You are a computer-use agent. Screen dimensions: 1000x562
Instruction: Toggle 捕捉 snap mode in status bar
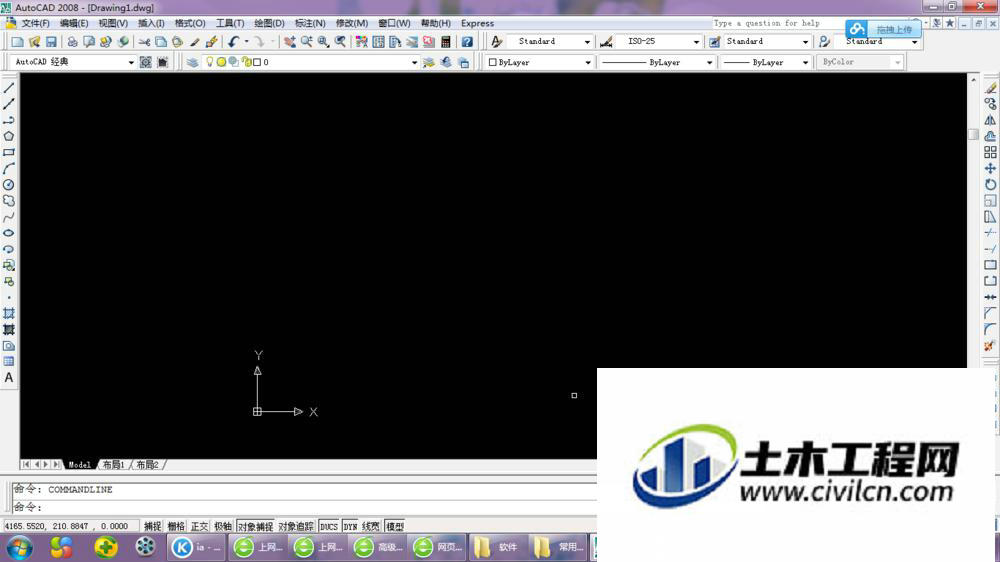[152, 526]
